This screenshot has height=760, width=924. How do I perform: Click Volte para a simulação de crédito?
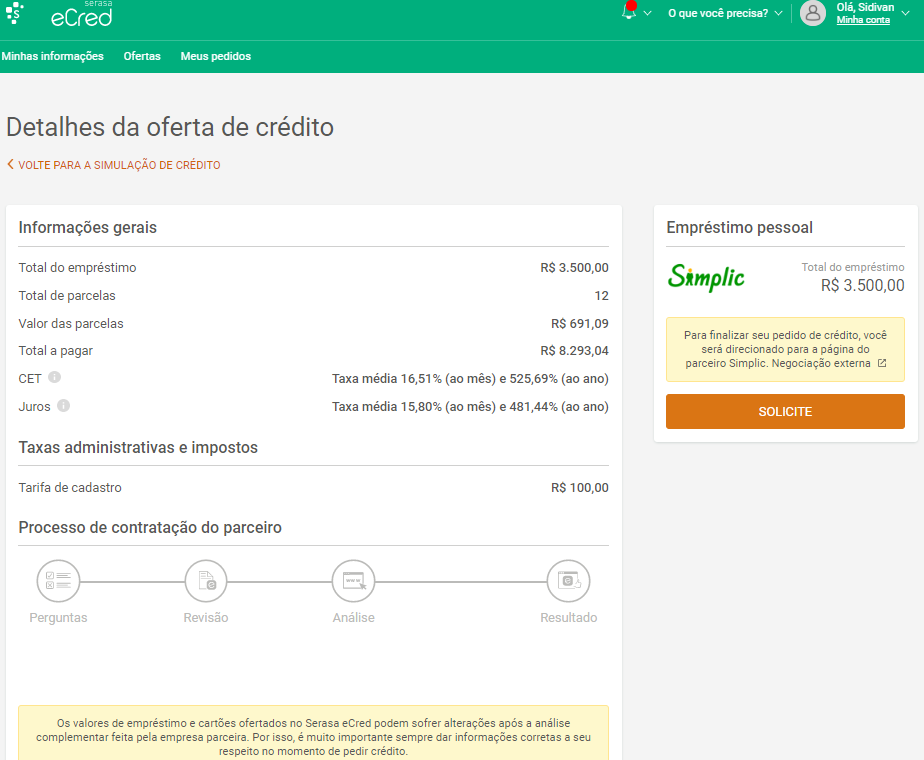[x=114, y=165]
